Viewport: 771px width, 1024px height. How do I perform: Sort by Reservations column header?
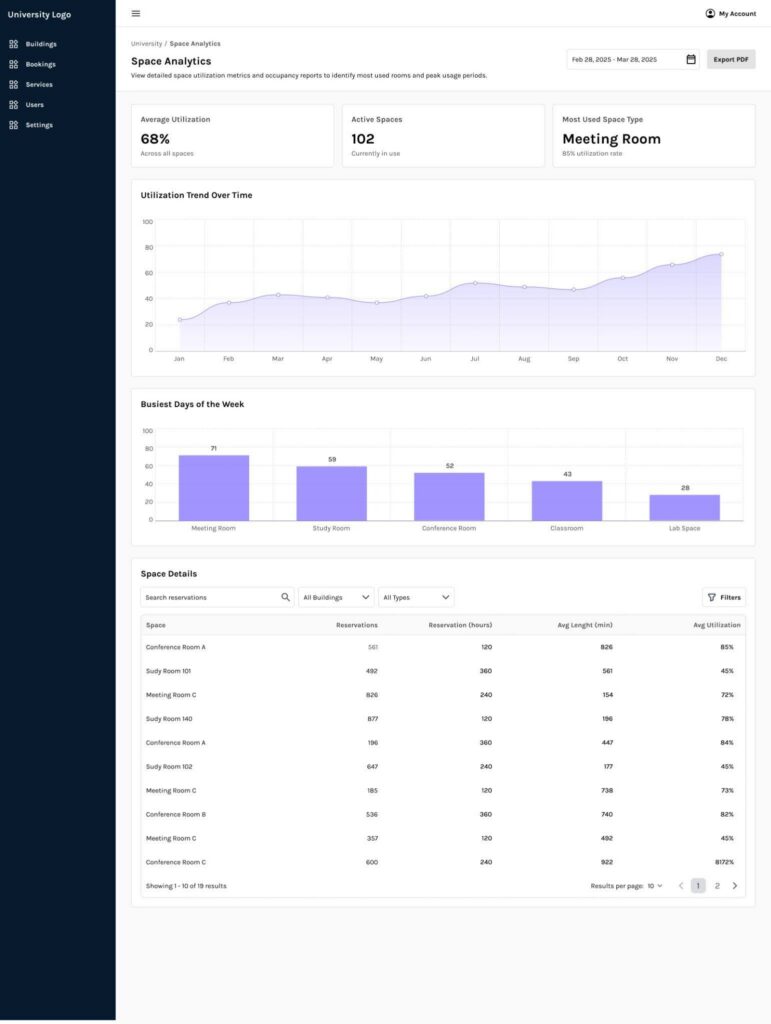coord(356,625)
